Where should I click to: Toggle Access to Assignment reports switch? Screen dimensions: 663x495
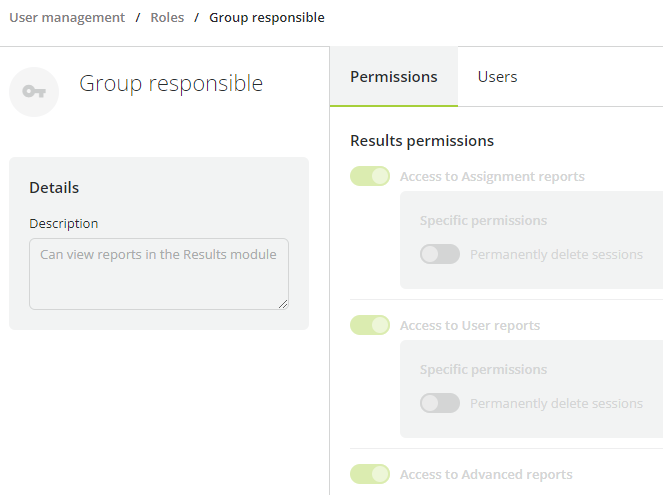370,176
